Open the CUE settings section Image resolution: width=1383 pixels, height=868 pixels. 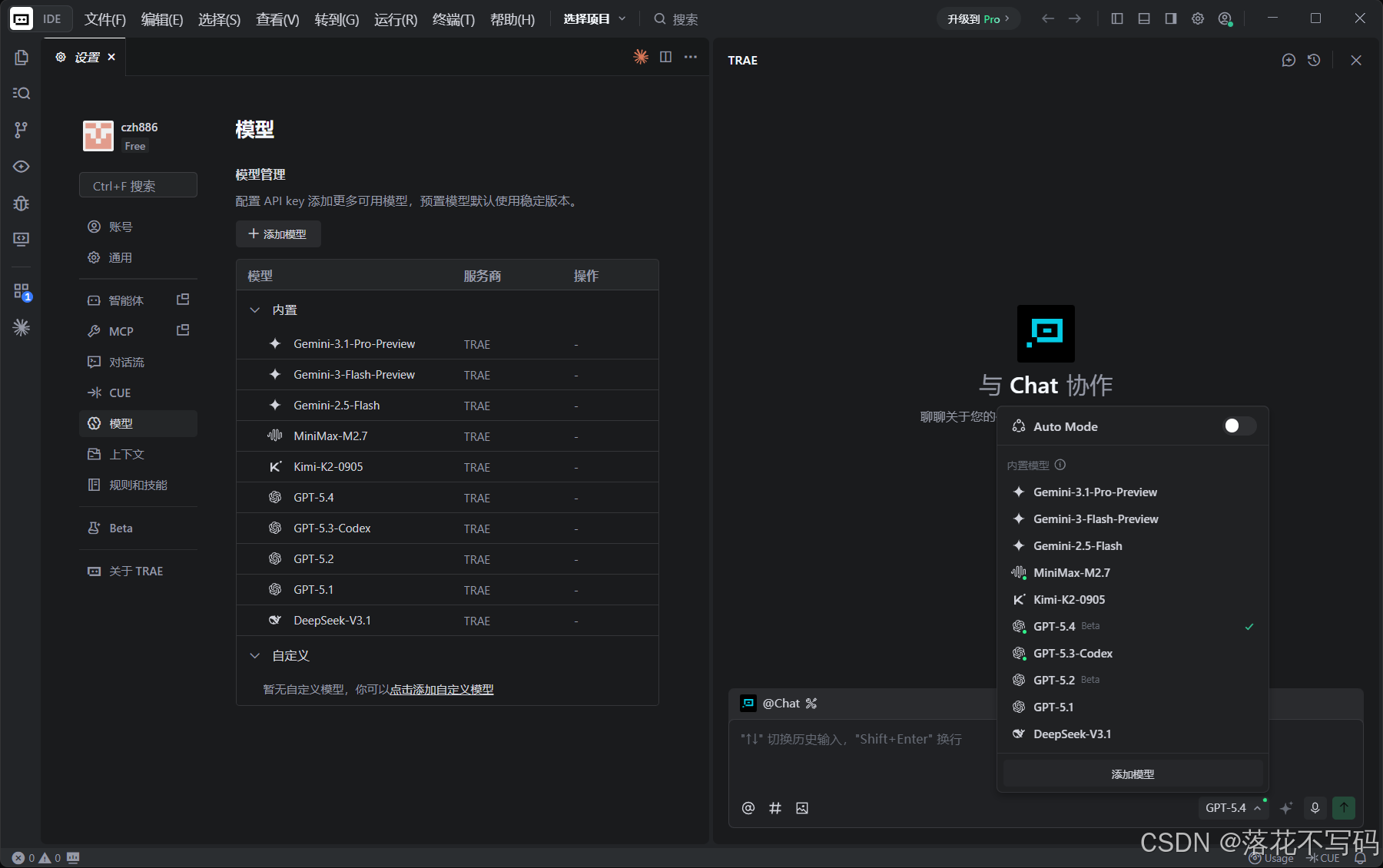click(x=138, y=393)
